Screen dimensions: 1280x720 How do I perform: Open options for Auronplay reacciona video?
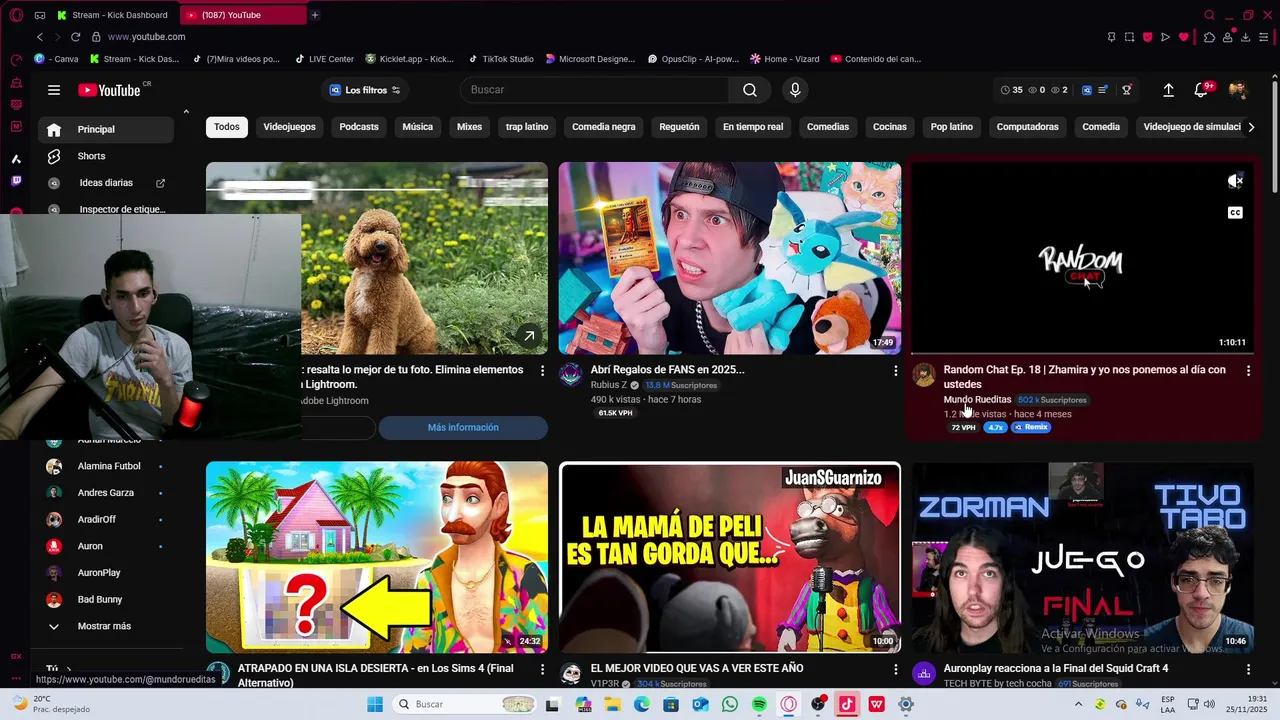click(x=1248, y=669)
